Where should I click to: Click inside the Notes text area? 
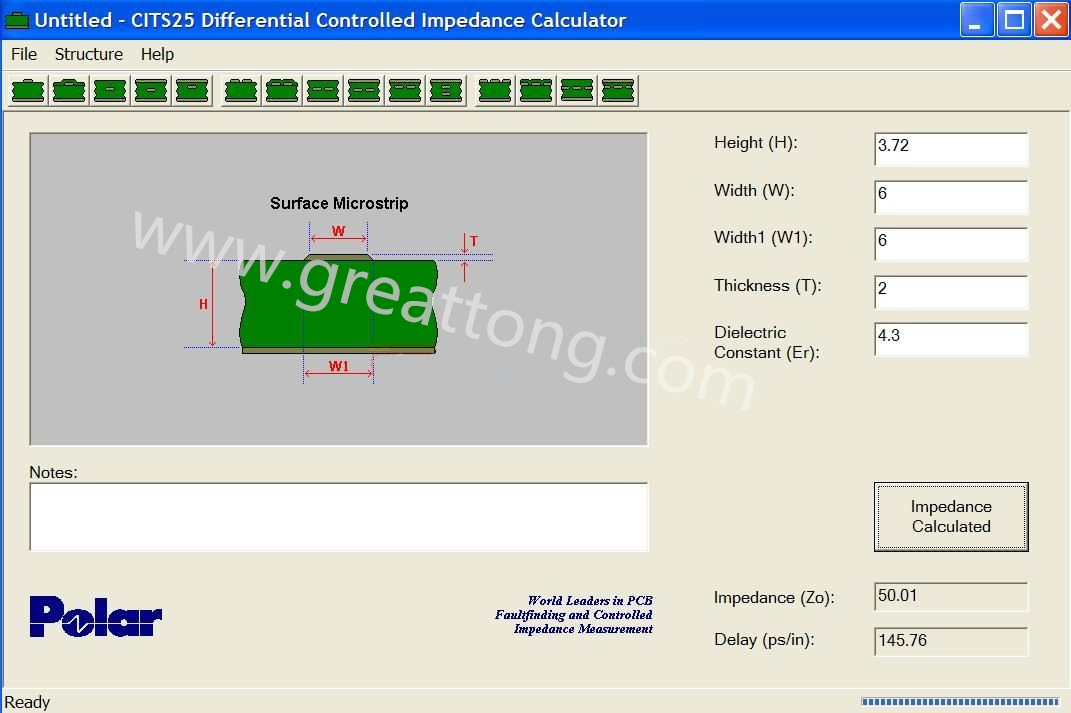pos(338,516)
